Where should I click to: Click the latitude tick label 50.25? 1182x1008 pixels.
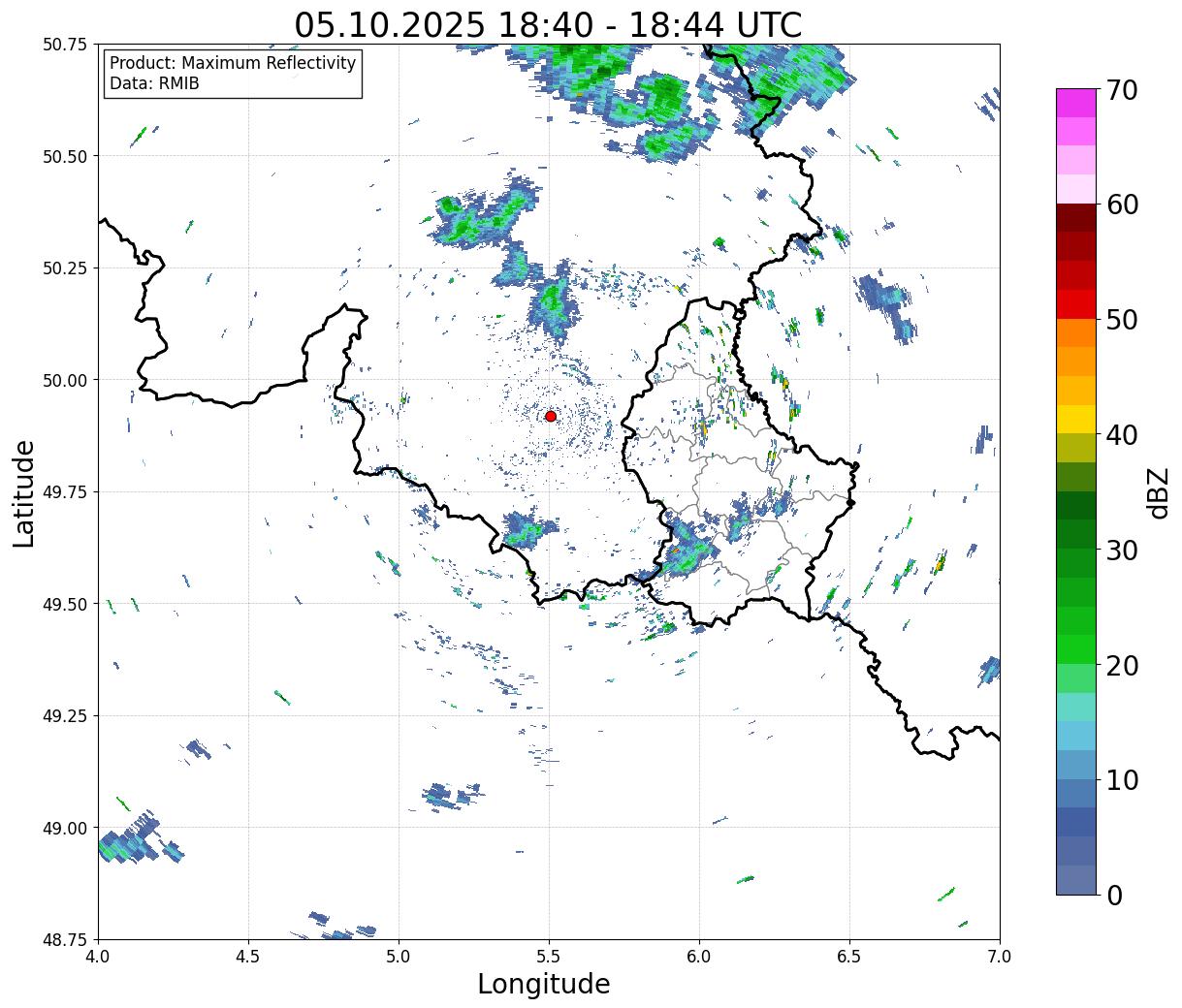click(65, 268)
